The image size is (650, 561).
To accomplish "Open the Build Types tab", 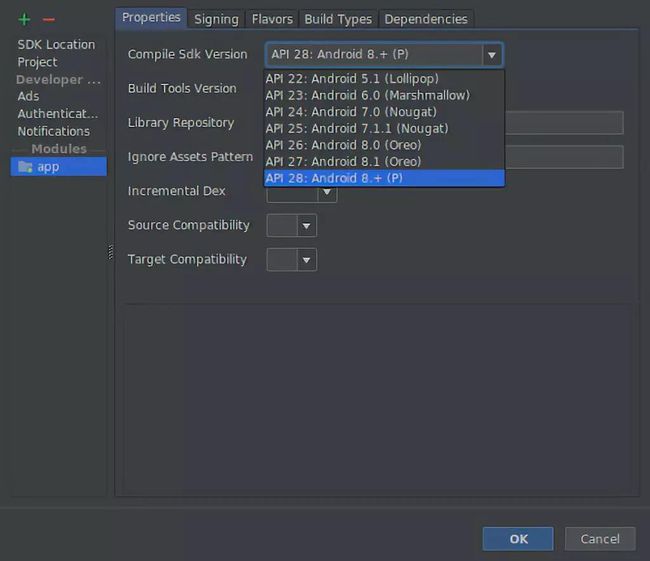I will (x=338, y=19).
